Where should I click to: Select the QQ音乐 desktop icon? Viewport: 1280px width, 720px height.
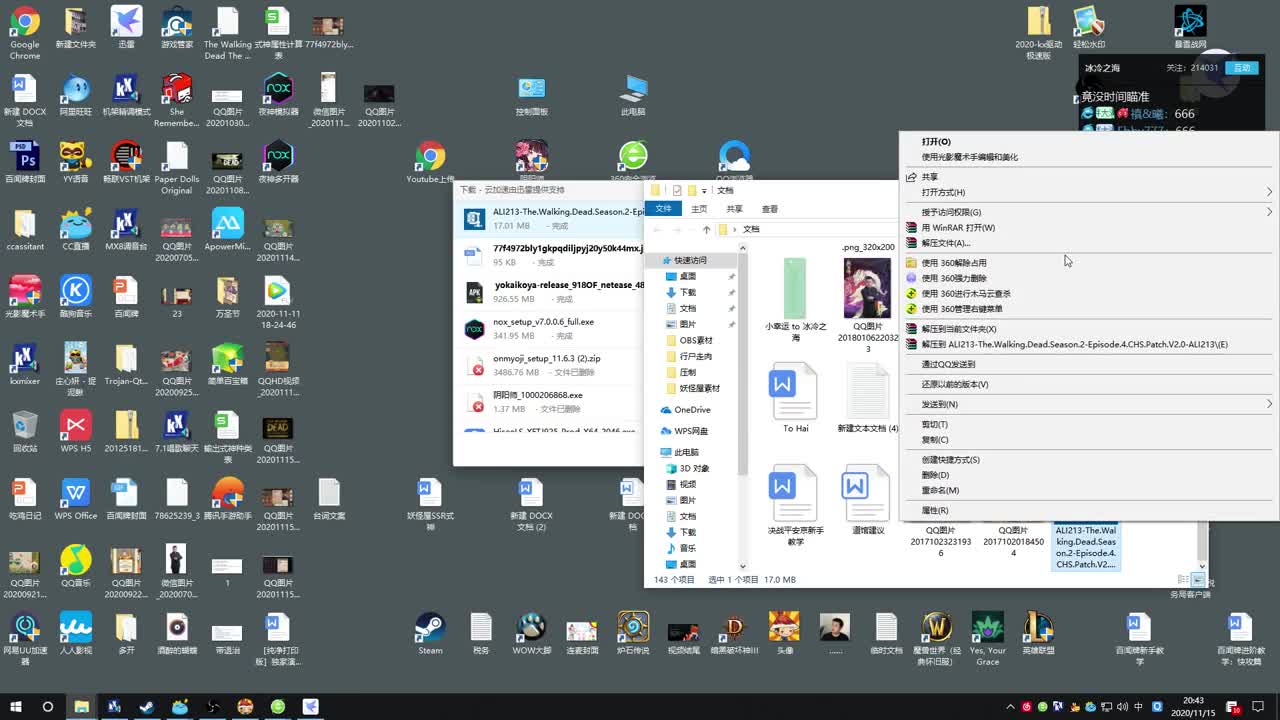(76, 566)
